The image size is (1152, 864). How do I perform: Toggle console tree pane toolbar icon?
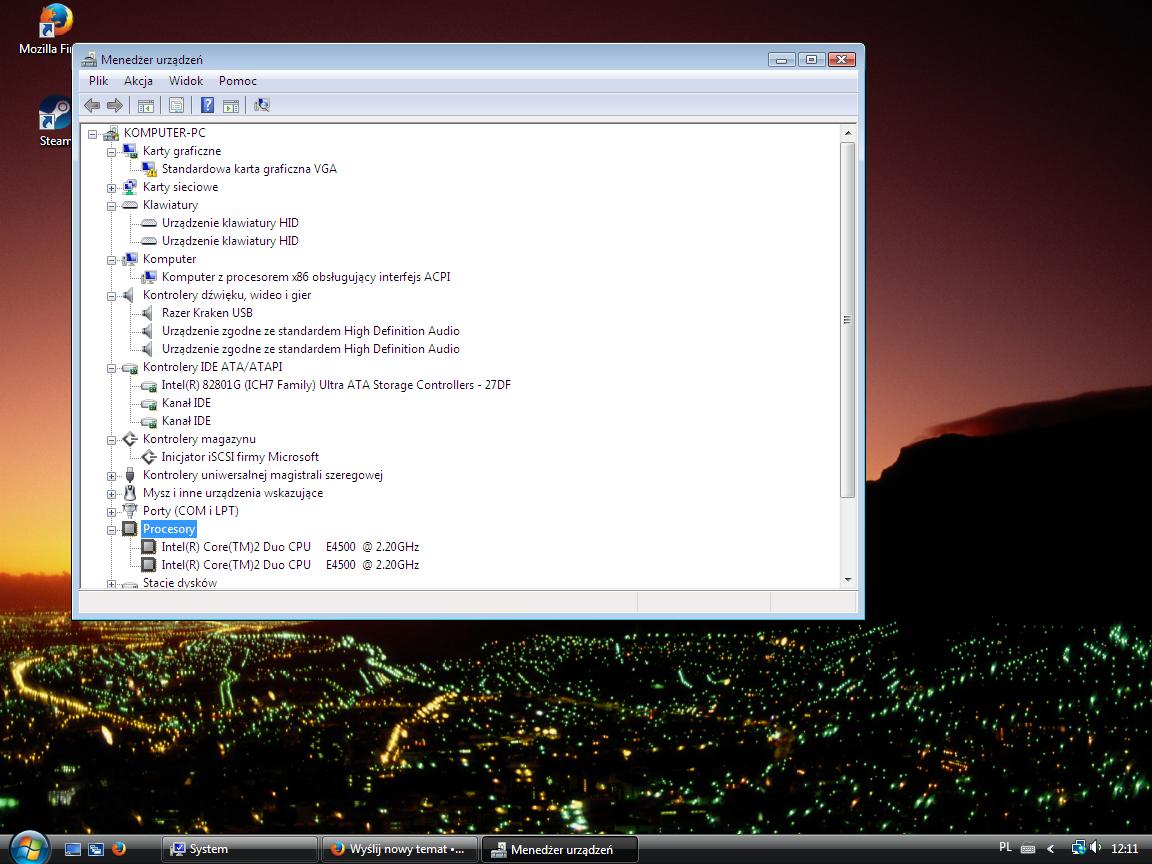(145, 106)
